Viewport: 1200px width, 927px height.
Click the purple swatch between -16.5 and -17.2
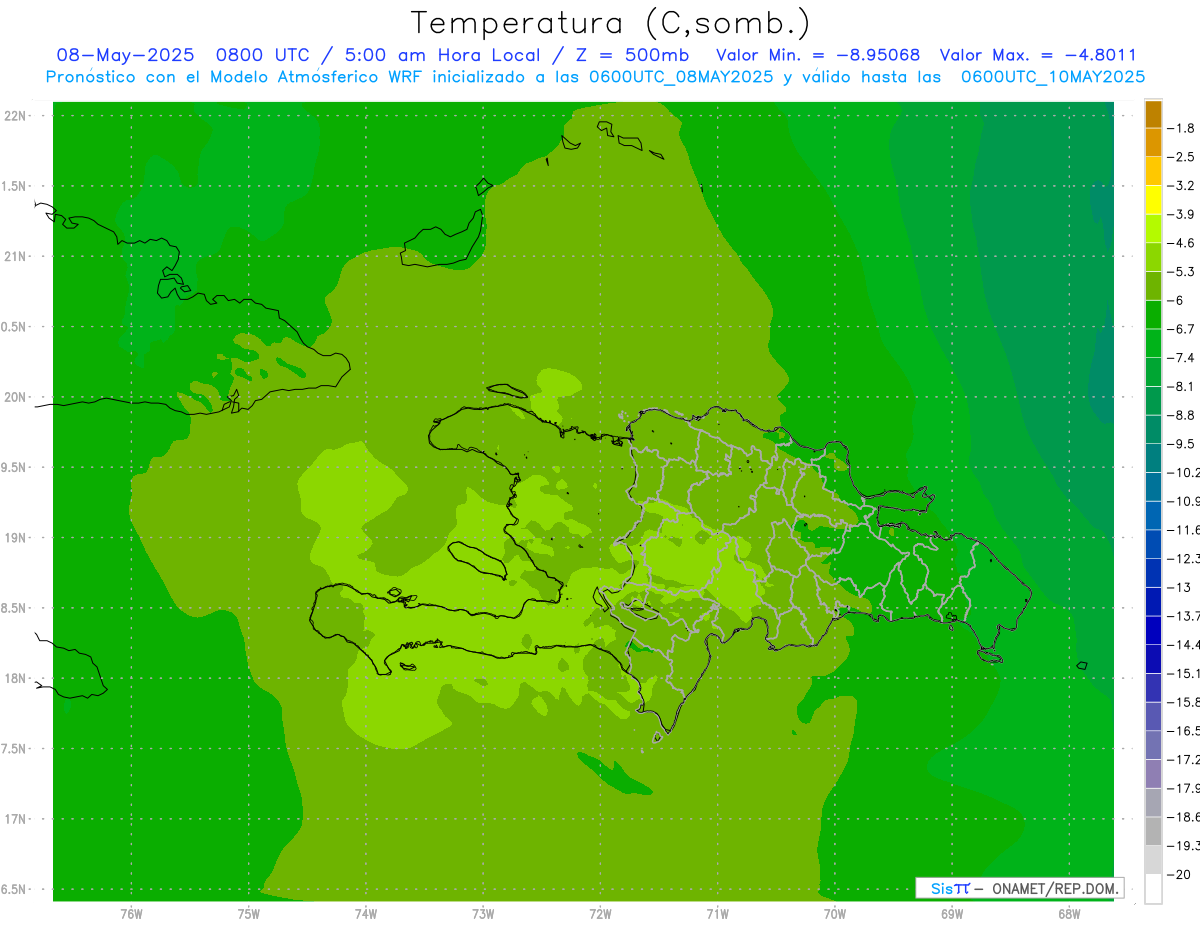[1153, 744]
